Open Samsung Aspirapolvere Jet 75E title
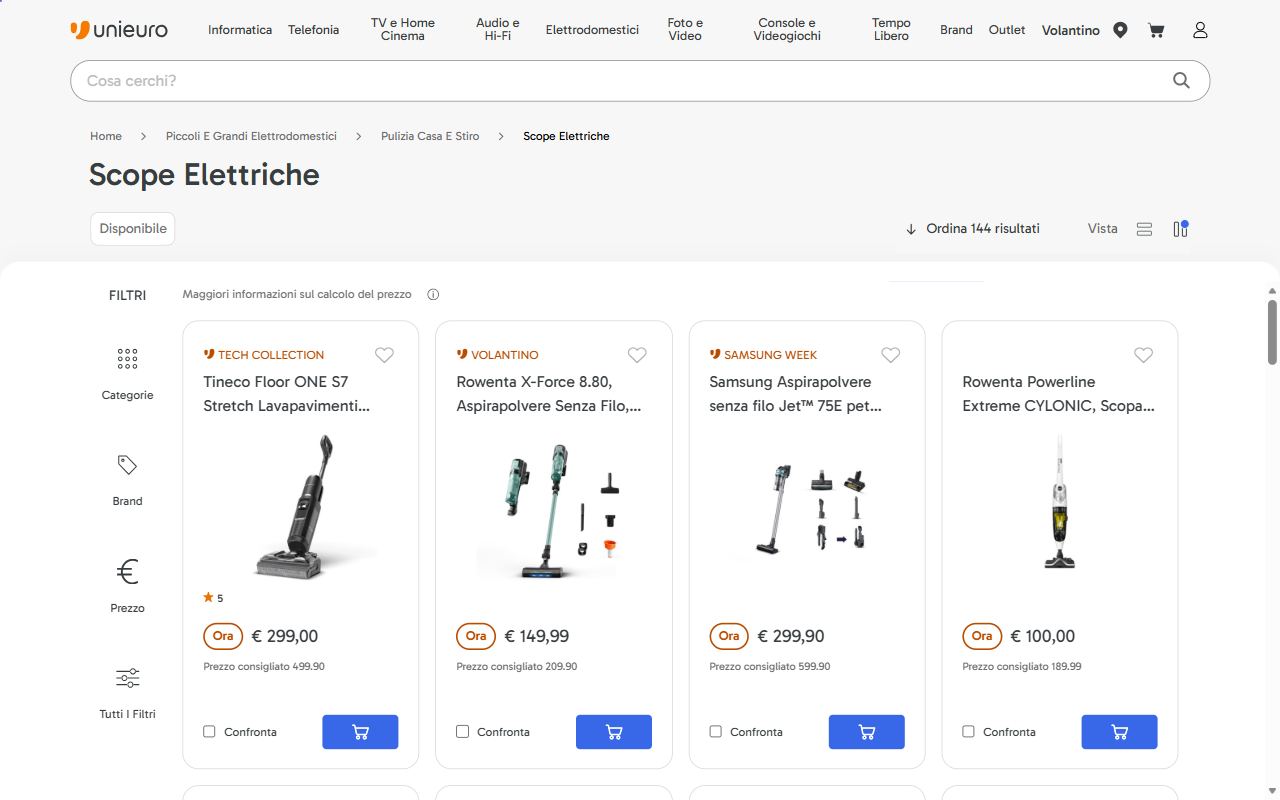The image size is (1280, 800). pyautogui.click(x=796, y=394)
